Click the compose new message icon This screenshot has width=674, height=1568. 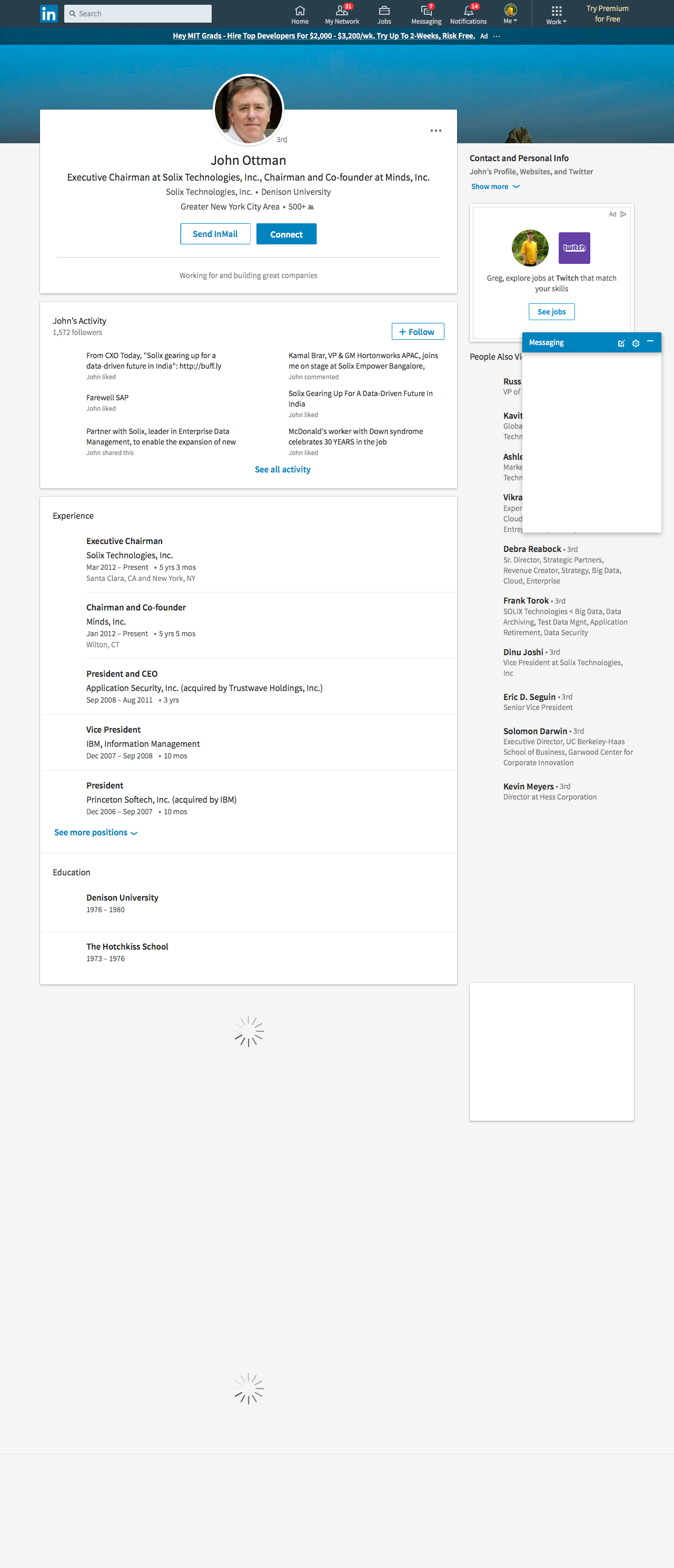pos(621,343)
